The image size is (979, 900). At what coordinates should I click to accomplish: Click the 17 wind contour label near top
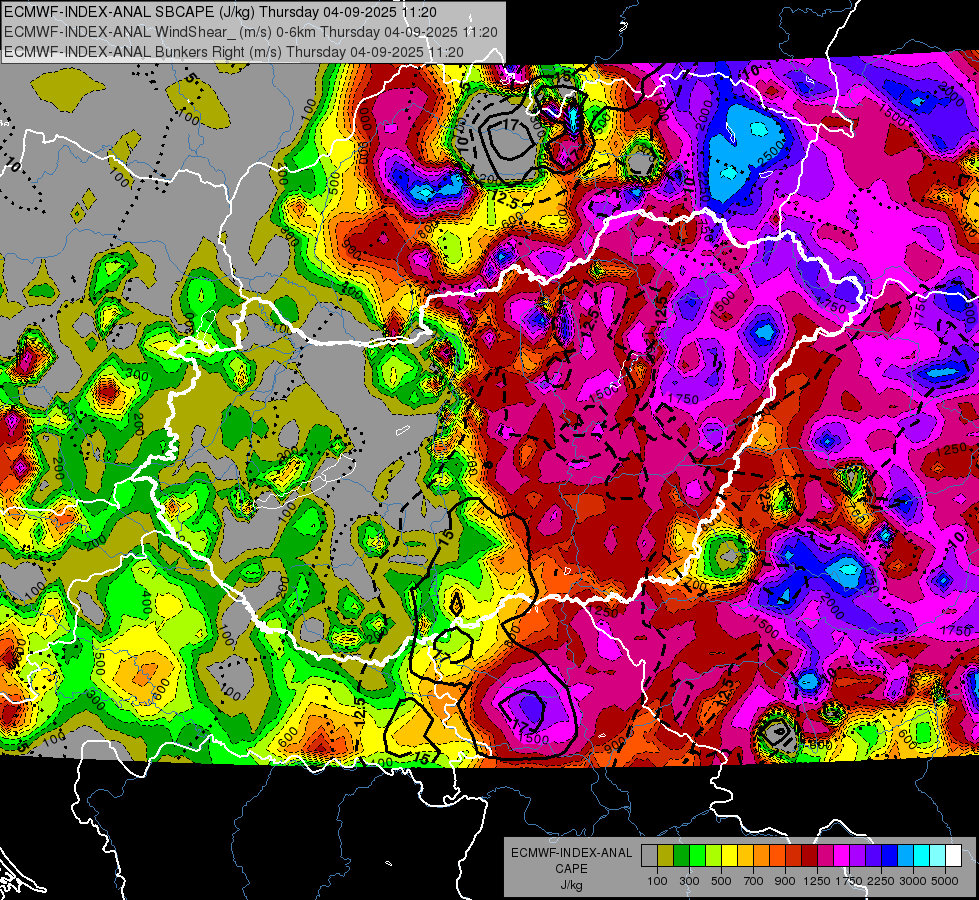click(x=511, y=125)
